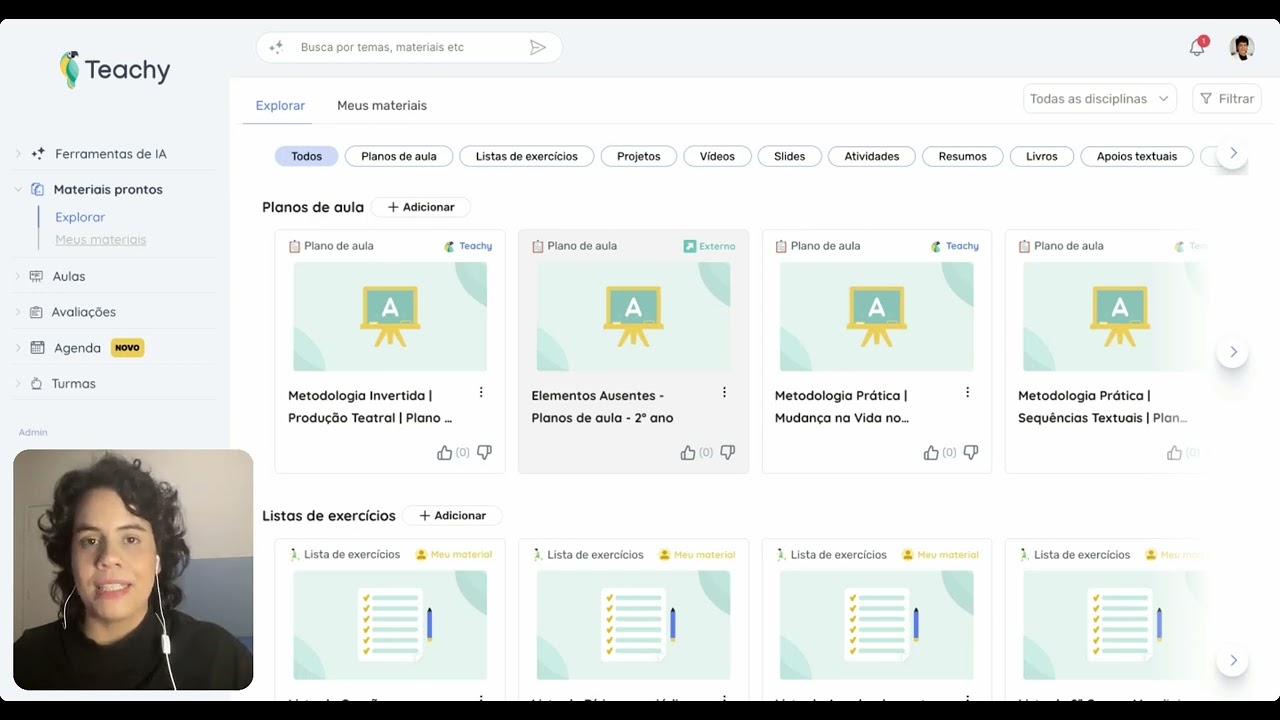Open the user profile avatar

click(1242, 47)
